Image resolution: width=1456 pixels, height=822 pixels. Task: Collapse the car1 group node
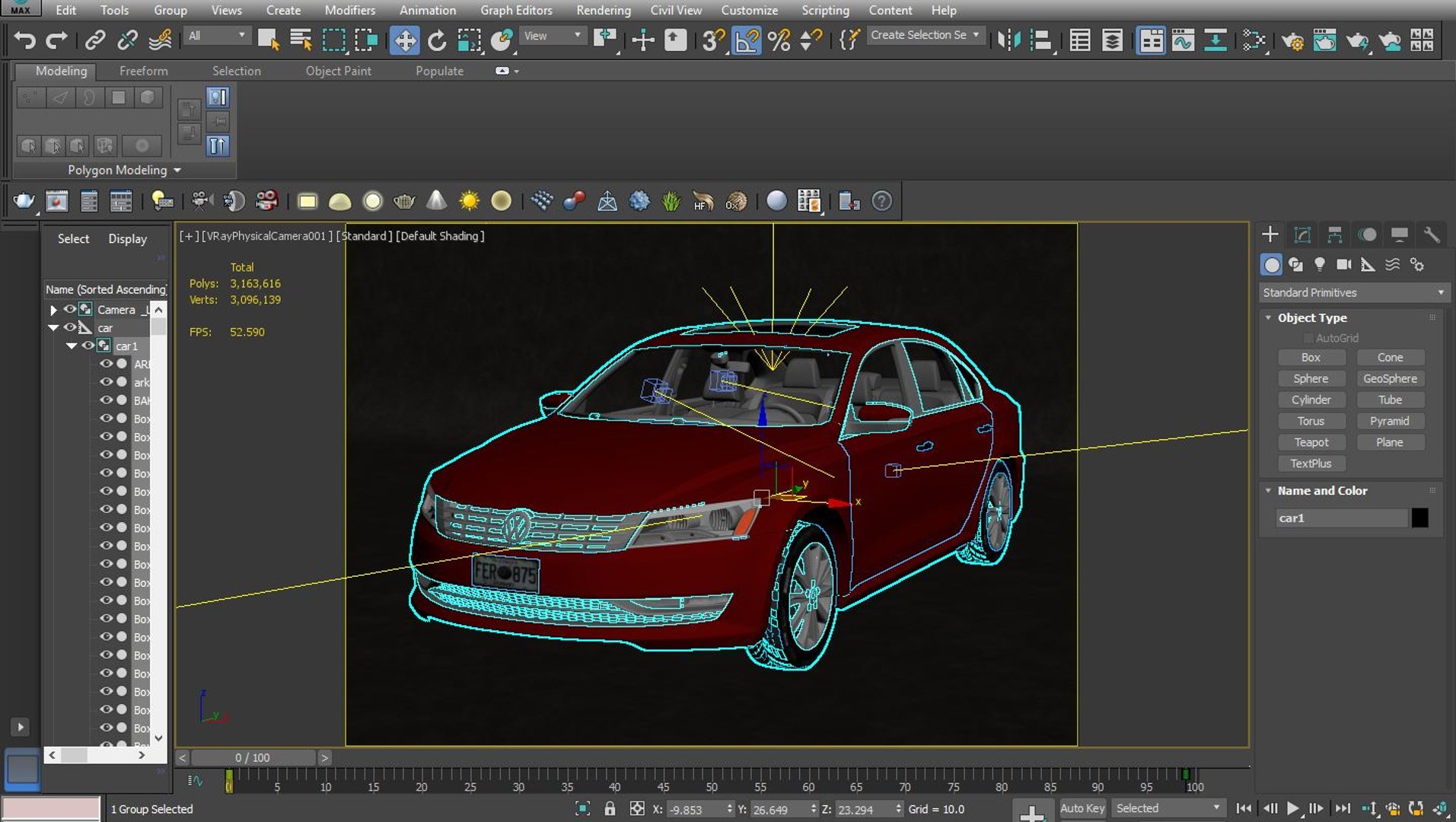(x=72, y=346)
